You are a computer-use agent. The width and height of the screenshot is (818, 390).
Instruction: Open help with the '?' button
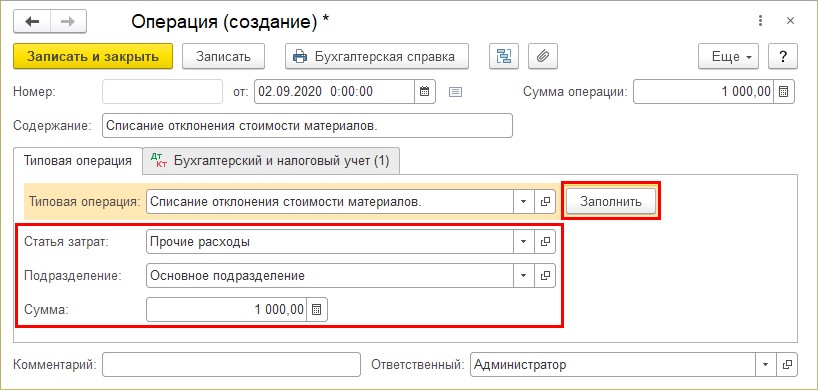pos(783,56)
